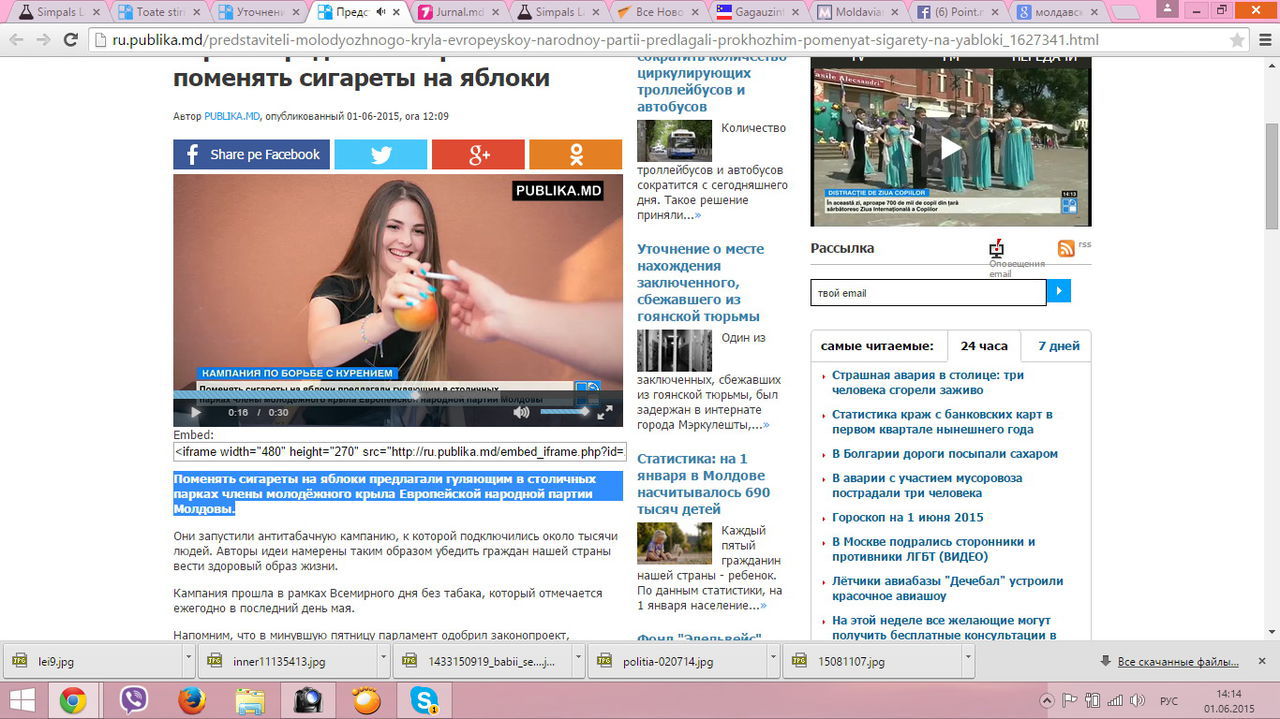Submit newsletter email with blue arrow

pos(1059,291)
